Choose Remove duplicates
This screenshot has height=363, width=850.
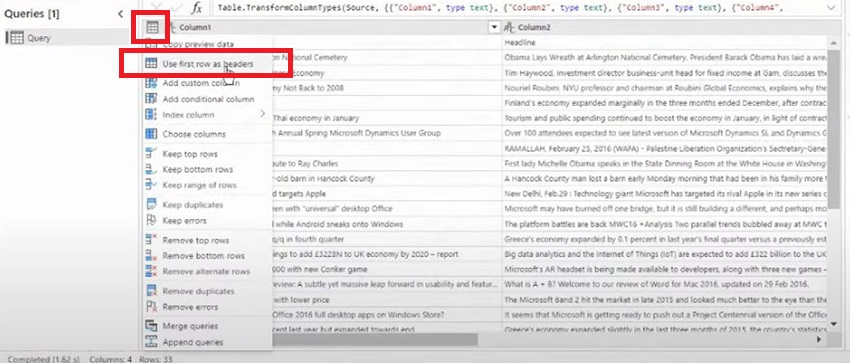(198, 291)
